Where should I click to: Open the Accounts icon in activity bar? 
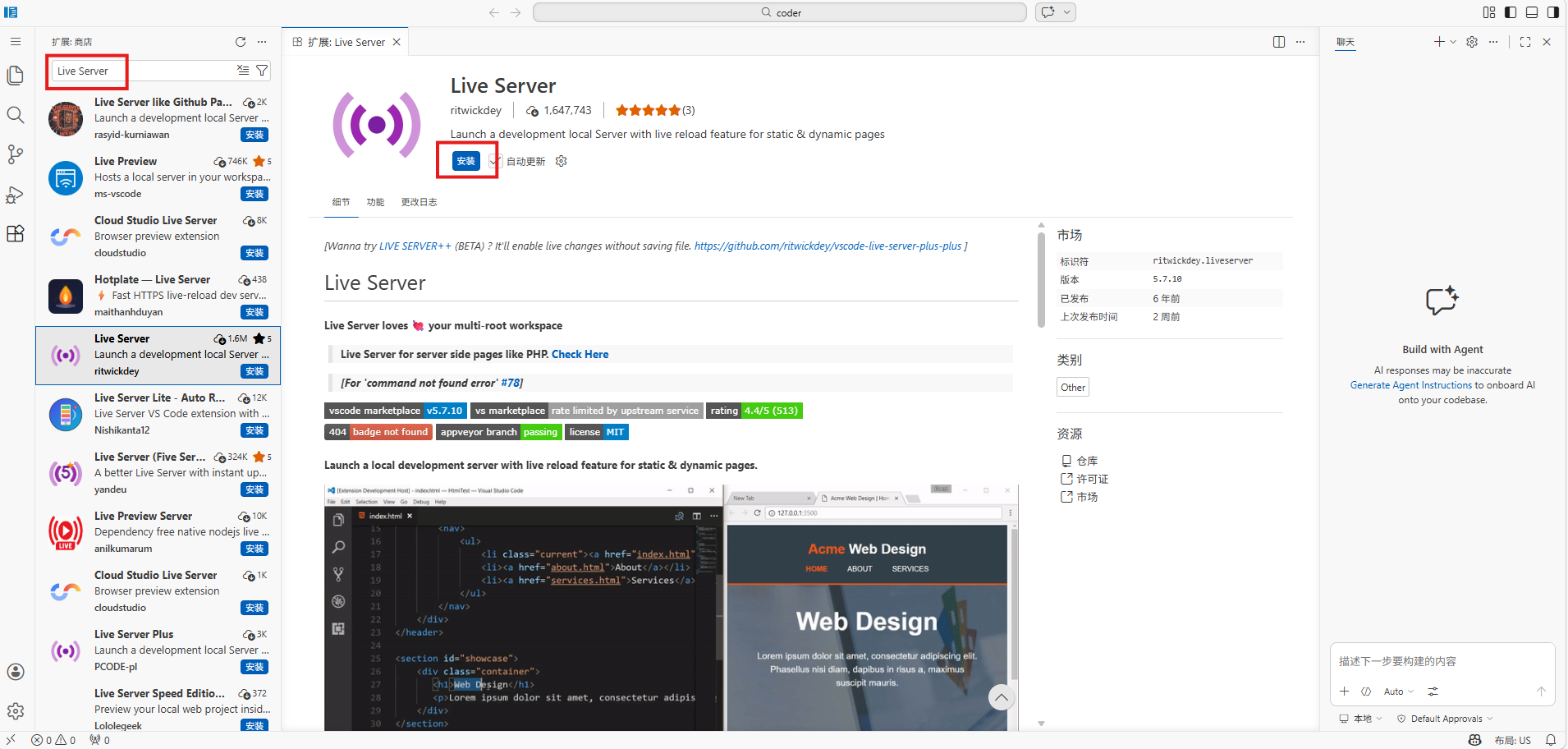16,672
